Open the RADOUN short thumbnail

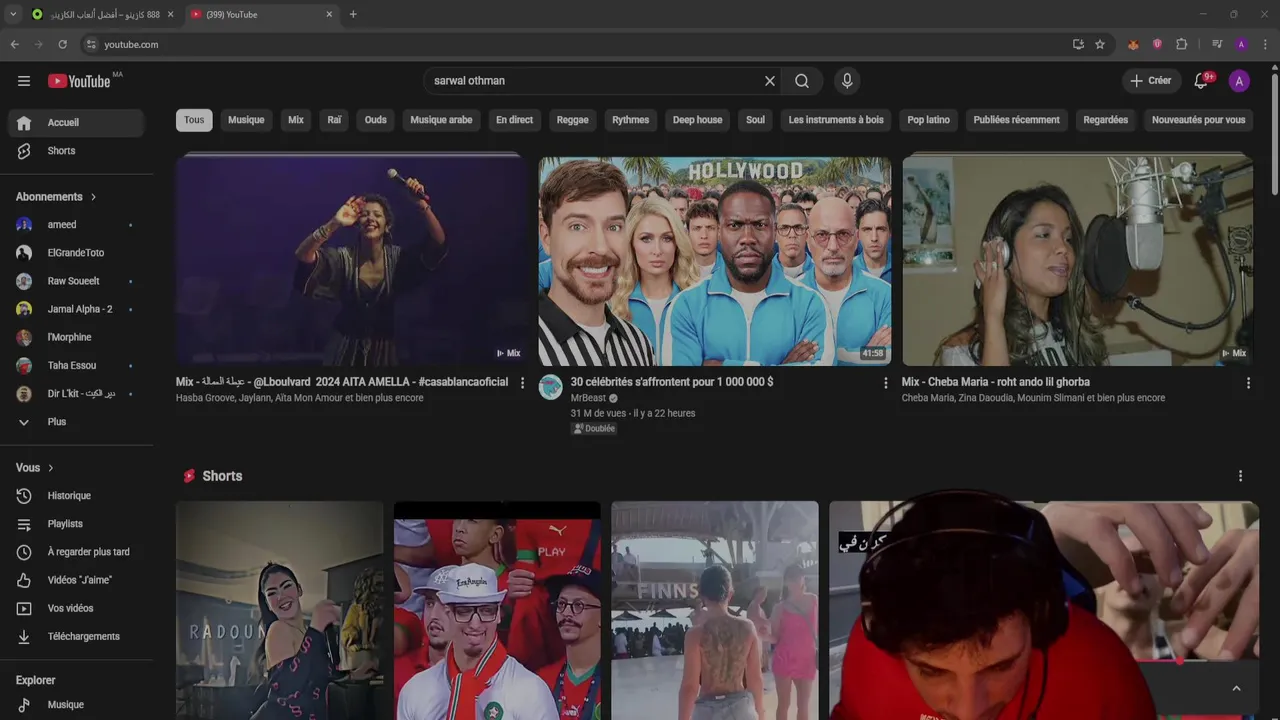tap(280, 610)
